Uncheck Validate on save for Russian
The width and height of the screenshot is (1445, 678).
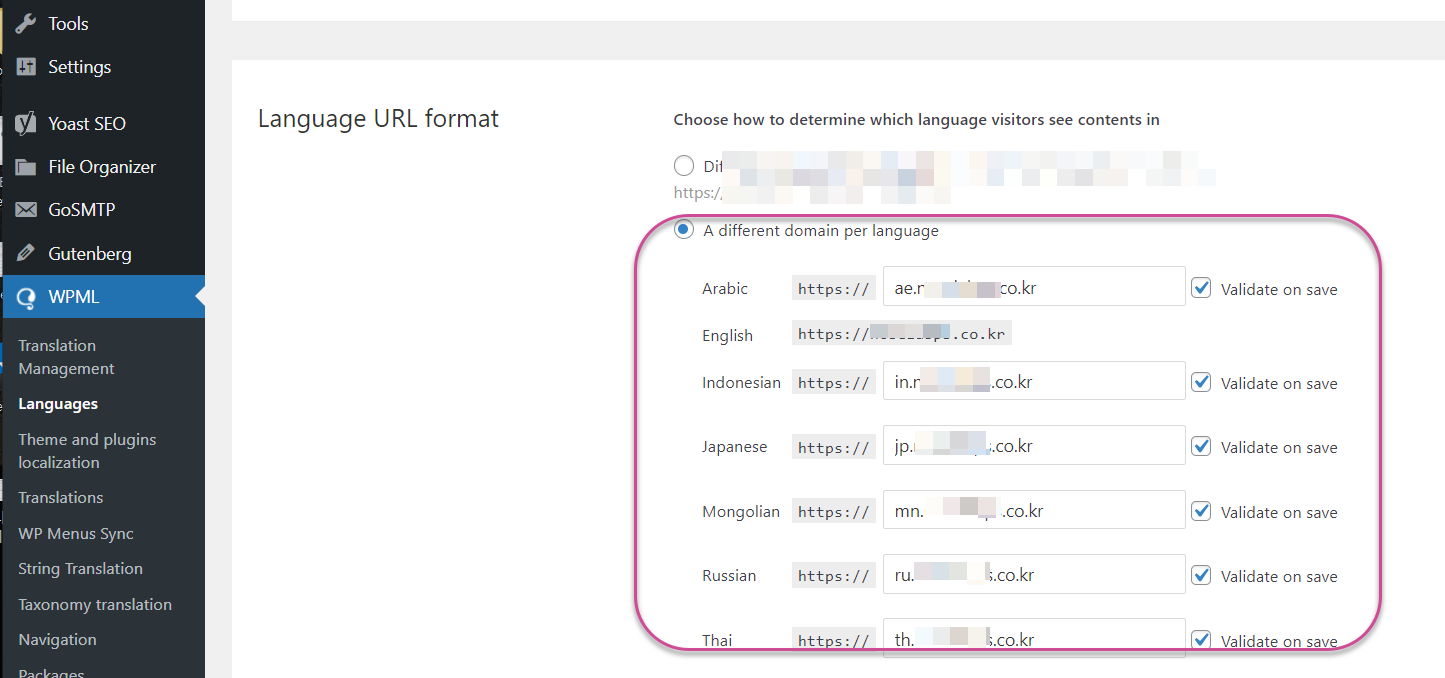(x=1202, y=575)
